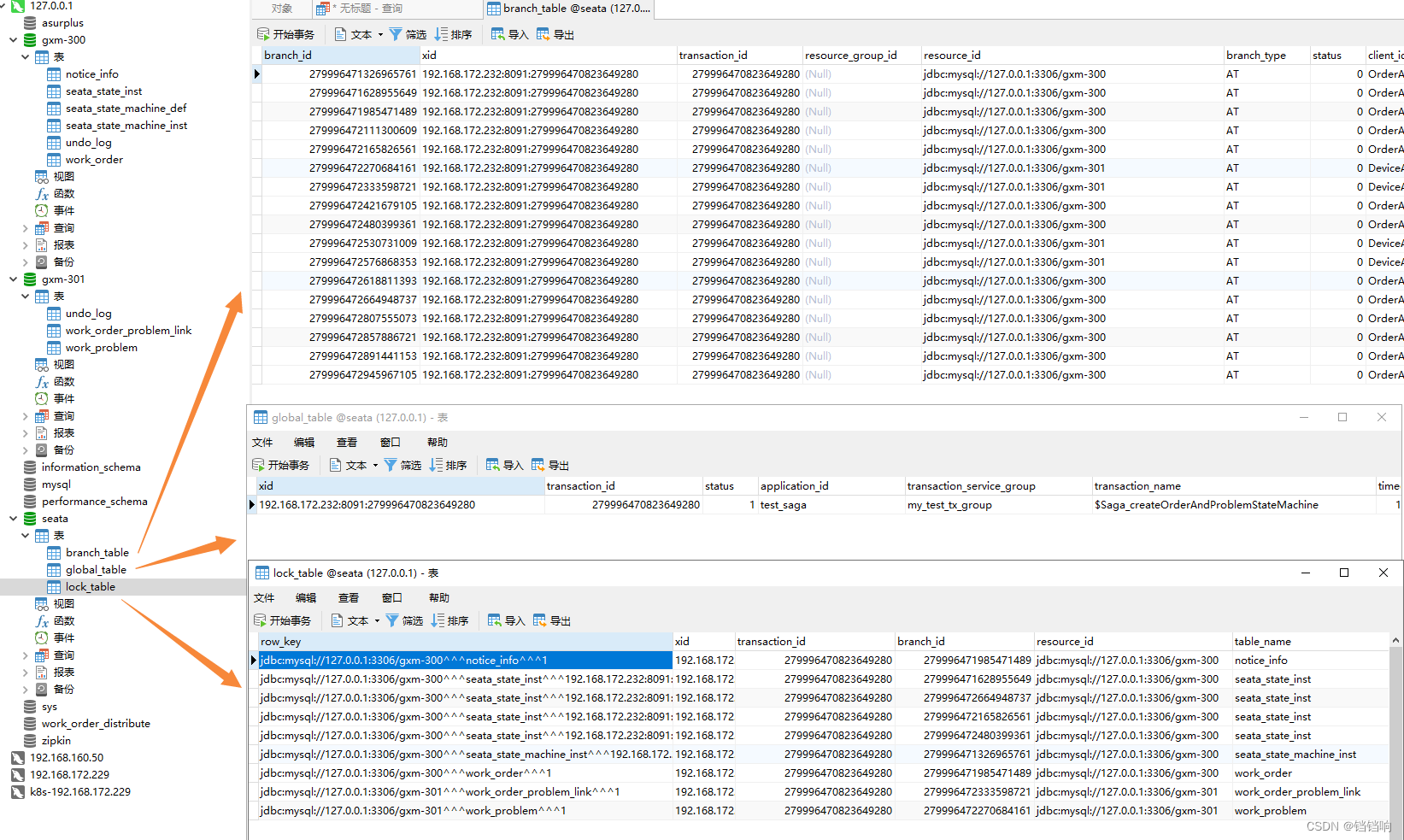
Task: Select lock_table in the seata database
Action: click(x=90, y=587)
